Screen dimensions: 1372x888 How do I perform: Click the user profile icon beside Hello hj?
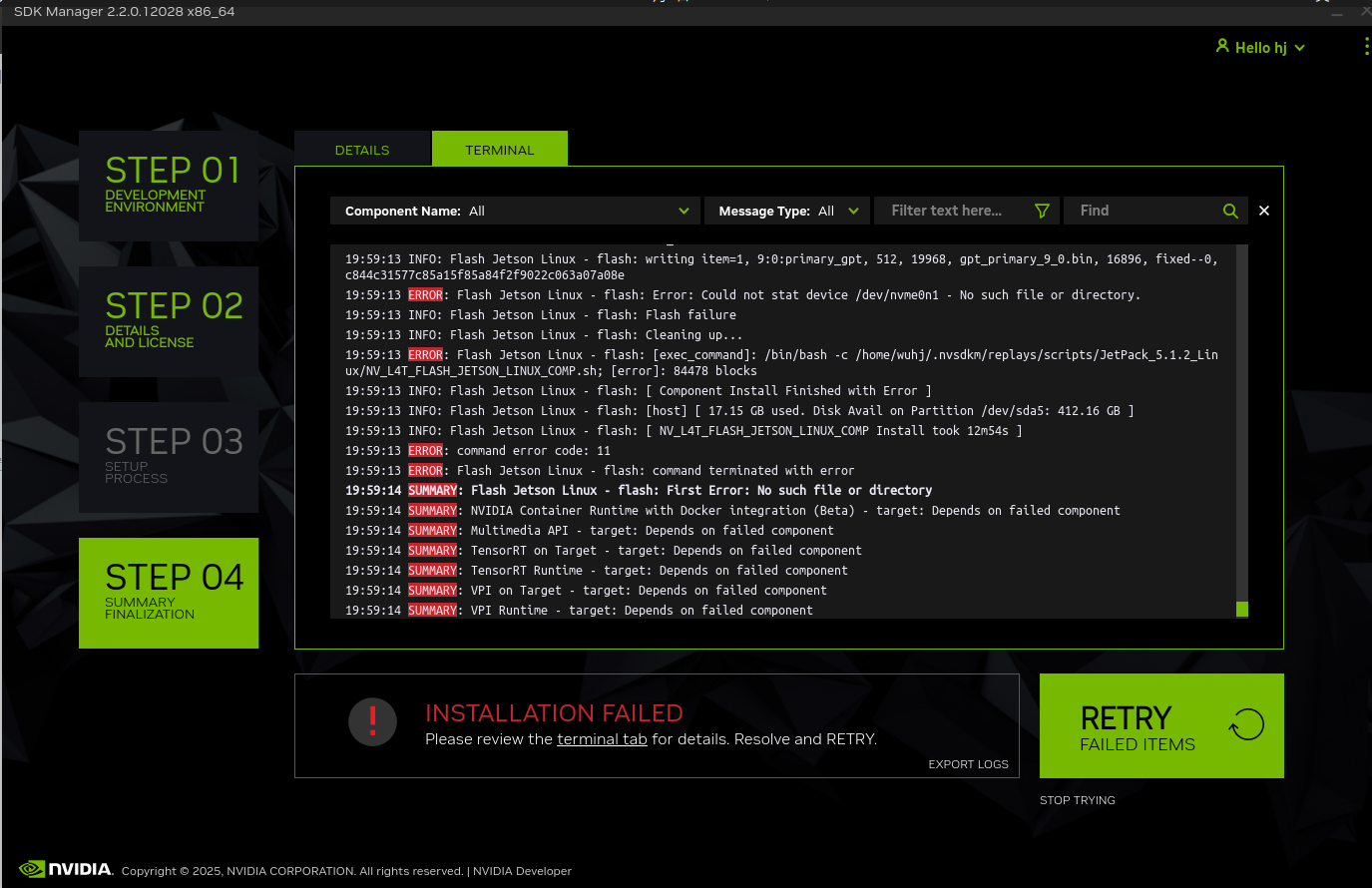[1222, 46]
